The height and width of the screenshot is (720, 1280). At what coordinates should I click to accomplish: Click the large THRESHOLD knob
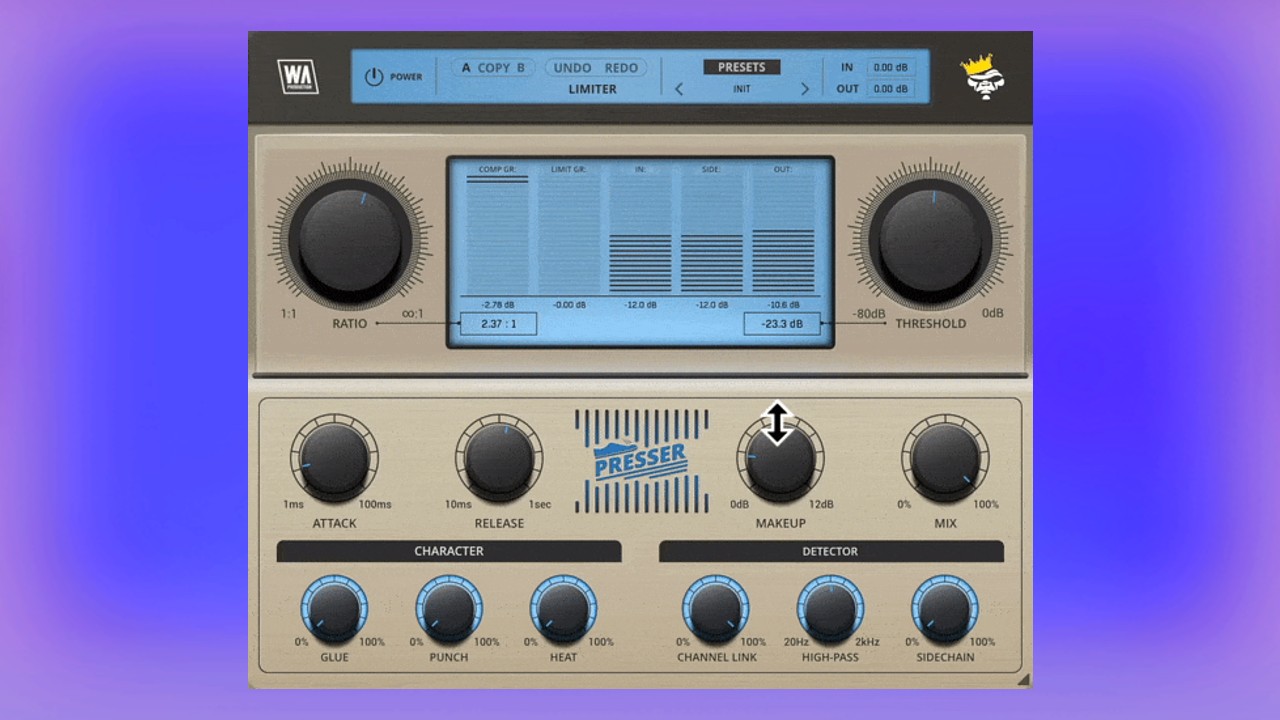pos(930,239)
